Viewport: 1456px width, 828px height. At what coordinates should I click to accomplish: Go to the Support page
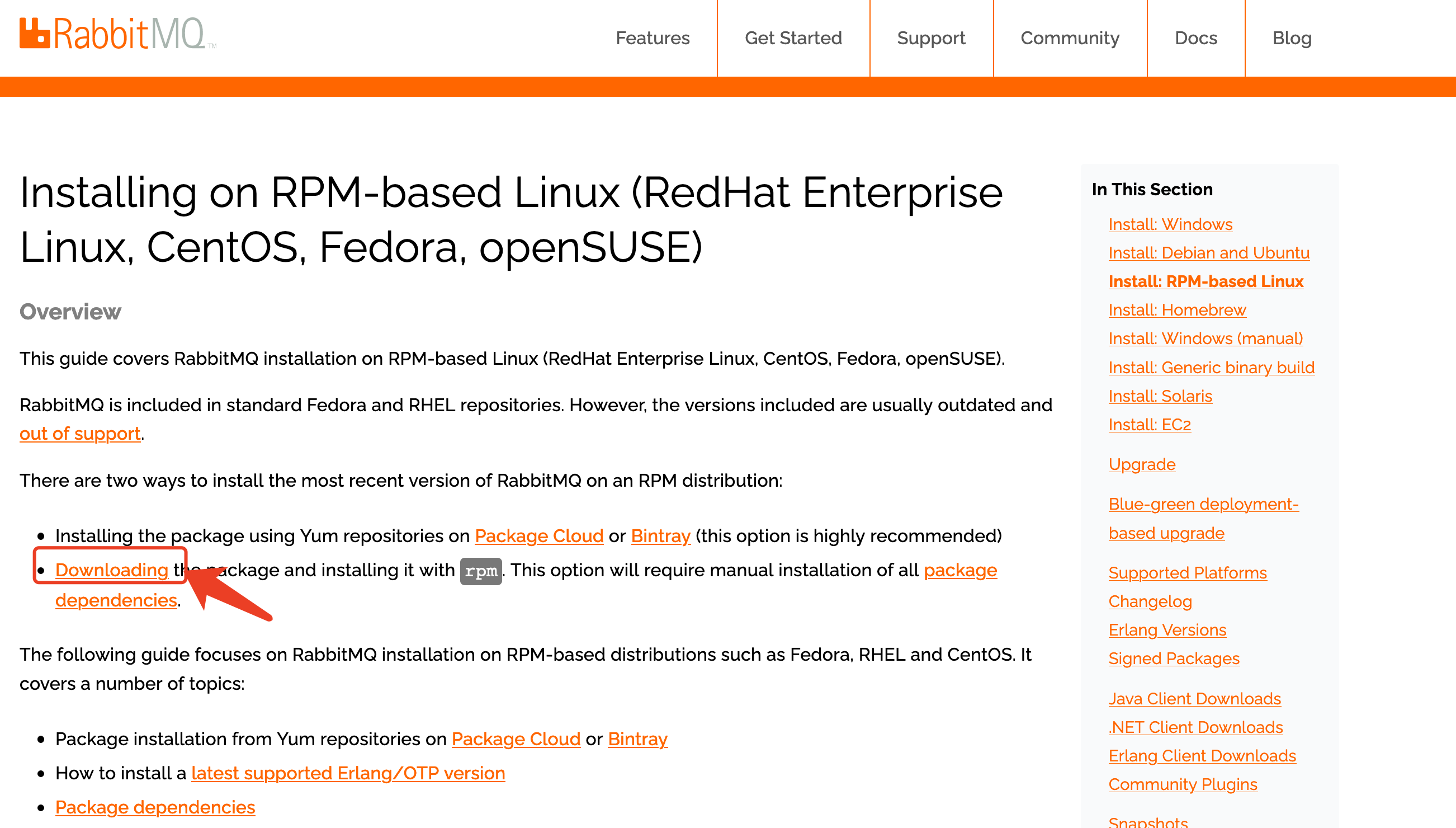(x=931, y=38)
